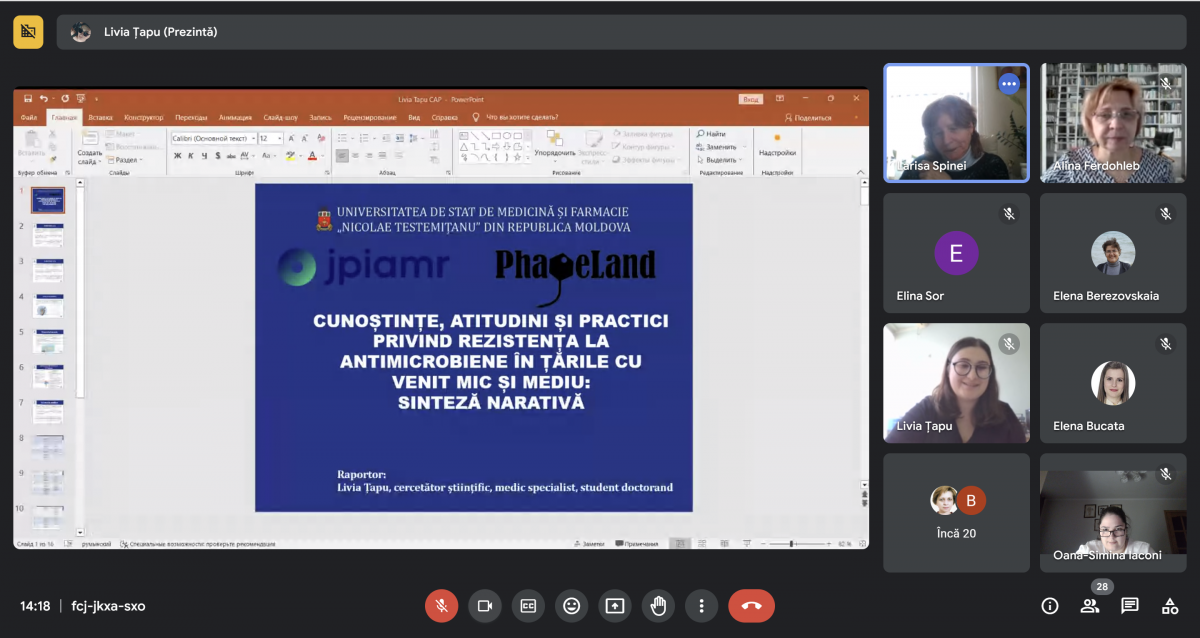Raise your hand in the meeting
The width and height of the screenshot is (1200, 638).
658,605
